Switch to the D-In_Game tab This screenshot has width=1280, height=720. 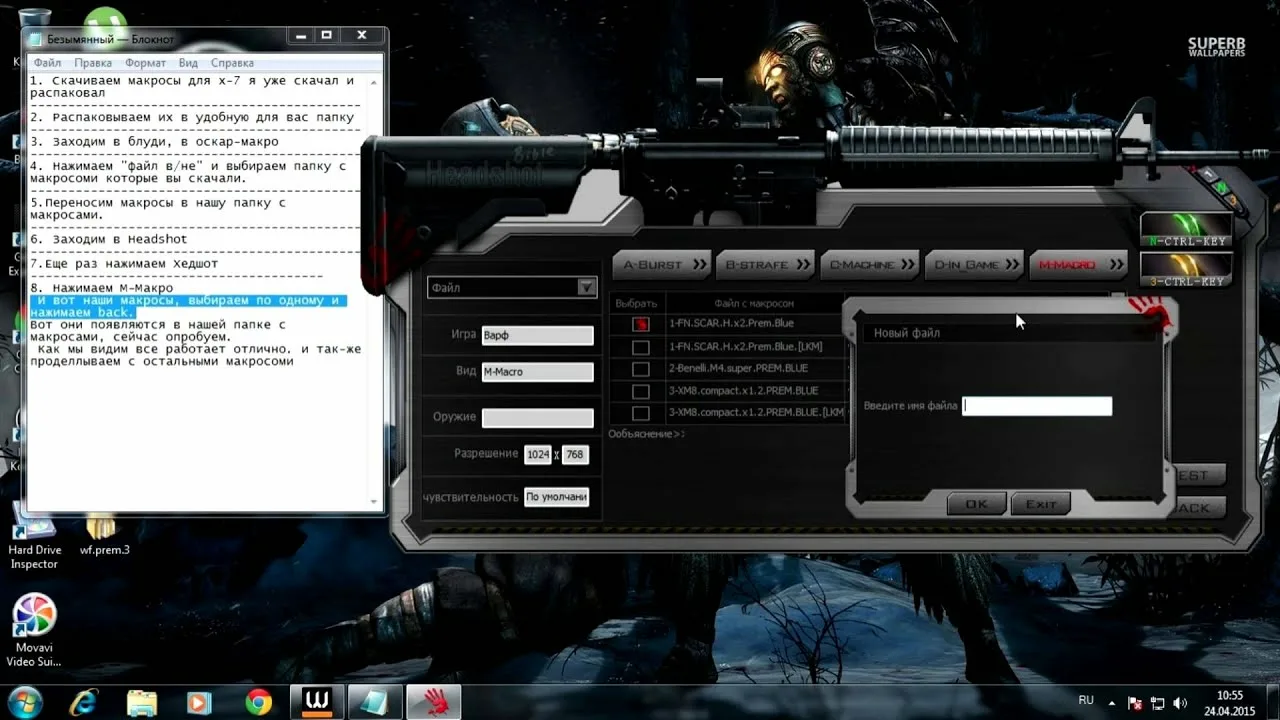point(974,264)
